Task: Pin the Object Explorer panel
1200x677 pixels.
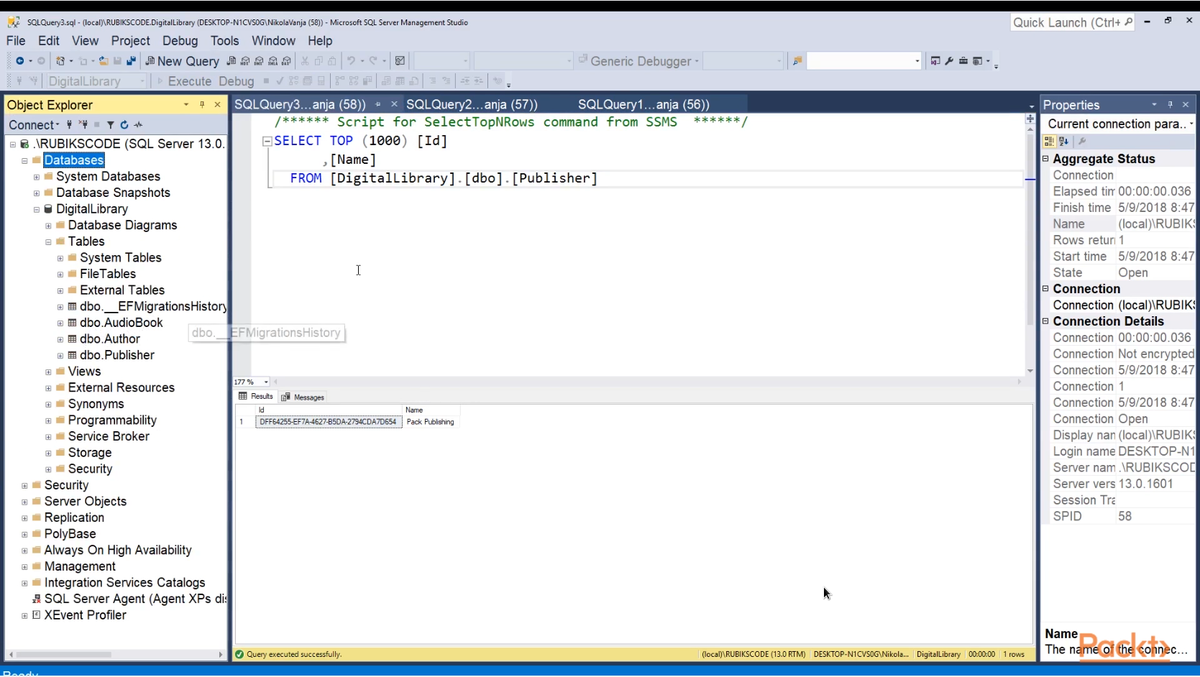Action: [x=201, y=105]
